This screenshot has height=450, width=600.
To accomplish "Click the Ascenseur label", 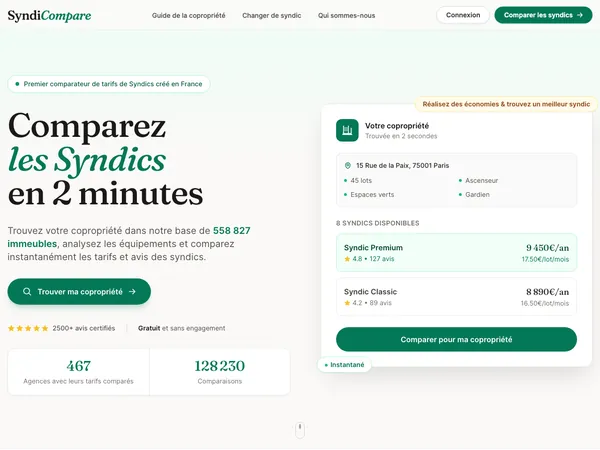I will (481, 181).
